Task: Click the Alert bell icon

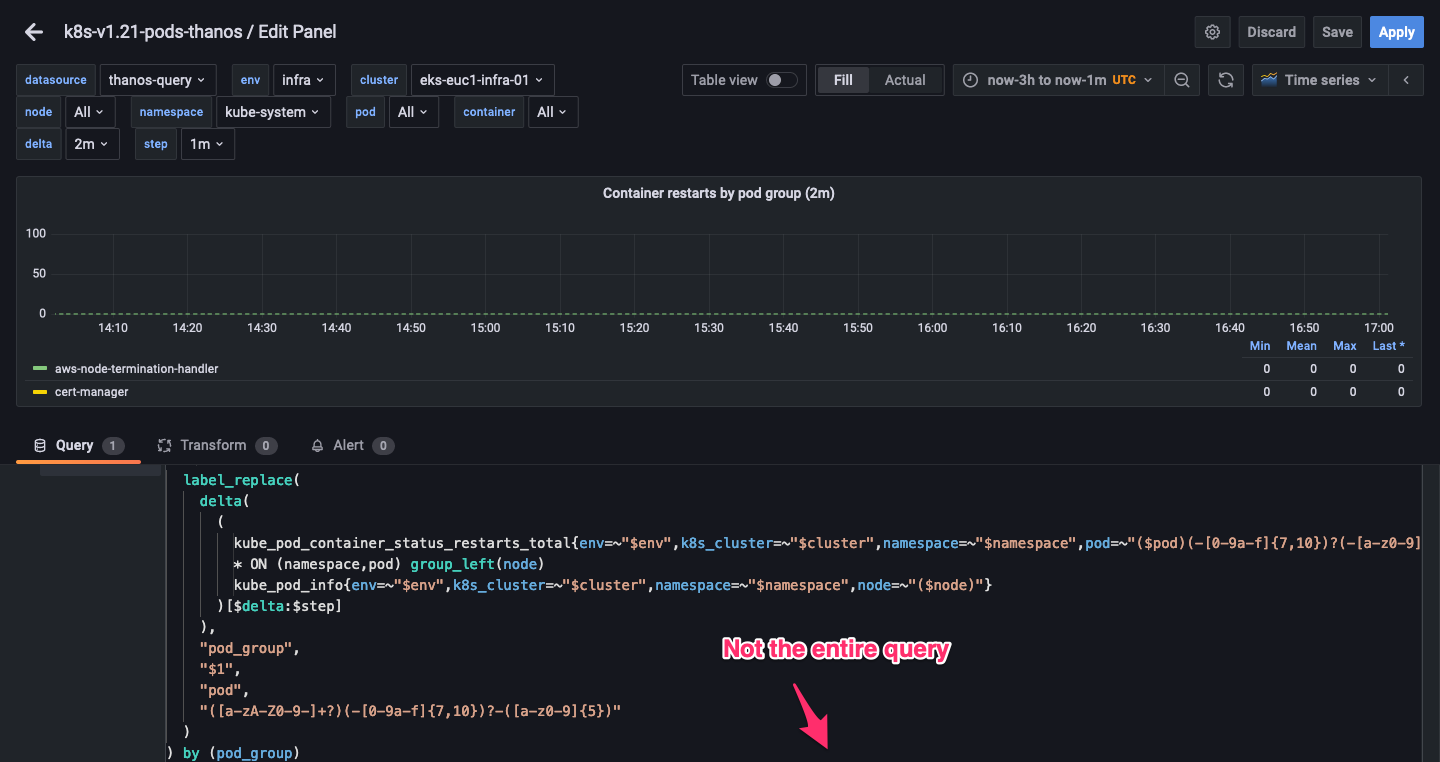Action: point(316,445)
